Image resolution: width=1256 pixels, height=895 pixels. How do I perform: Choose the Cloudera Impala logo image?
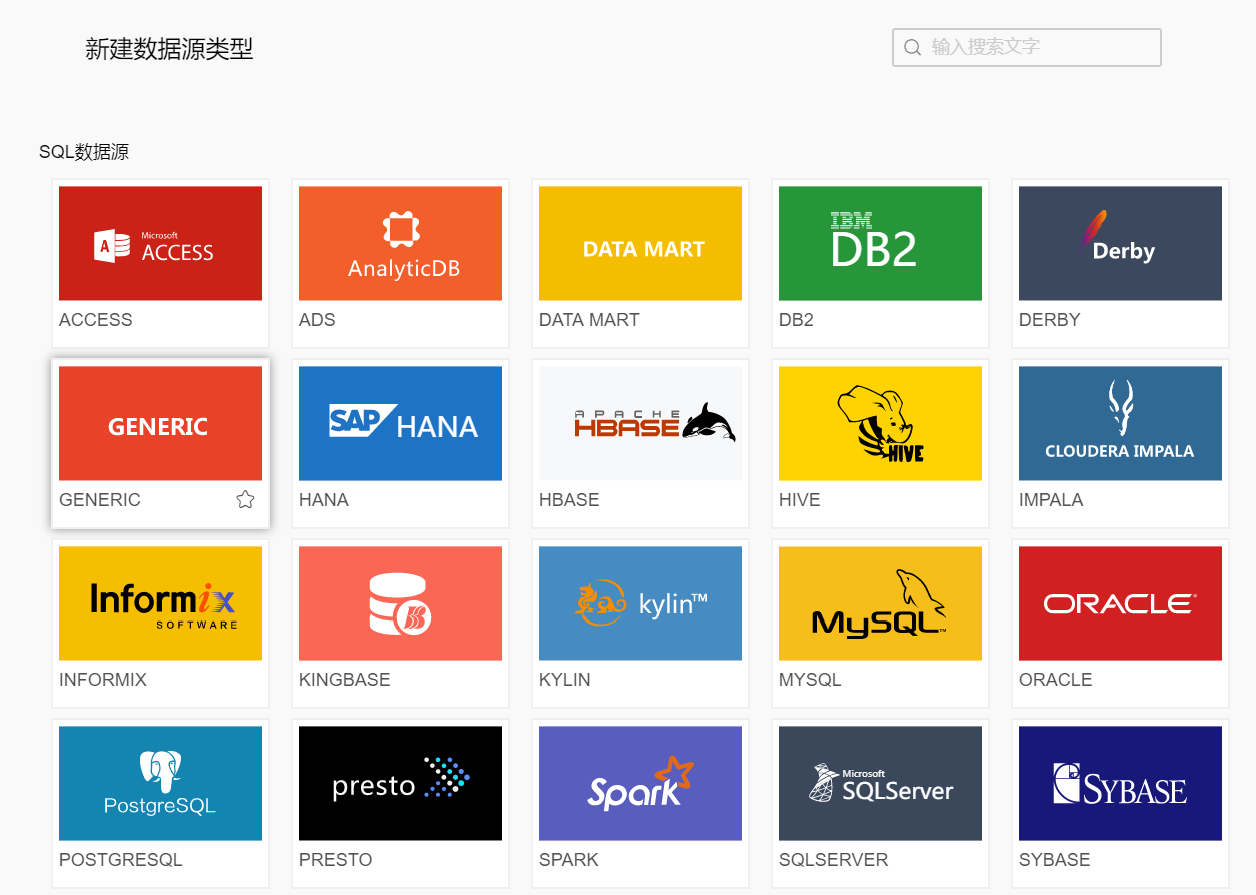[x=1120, y=423]
